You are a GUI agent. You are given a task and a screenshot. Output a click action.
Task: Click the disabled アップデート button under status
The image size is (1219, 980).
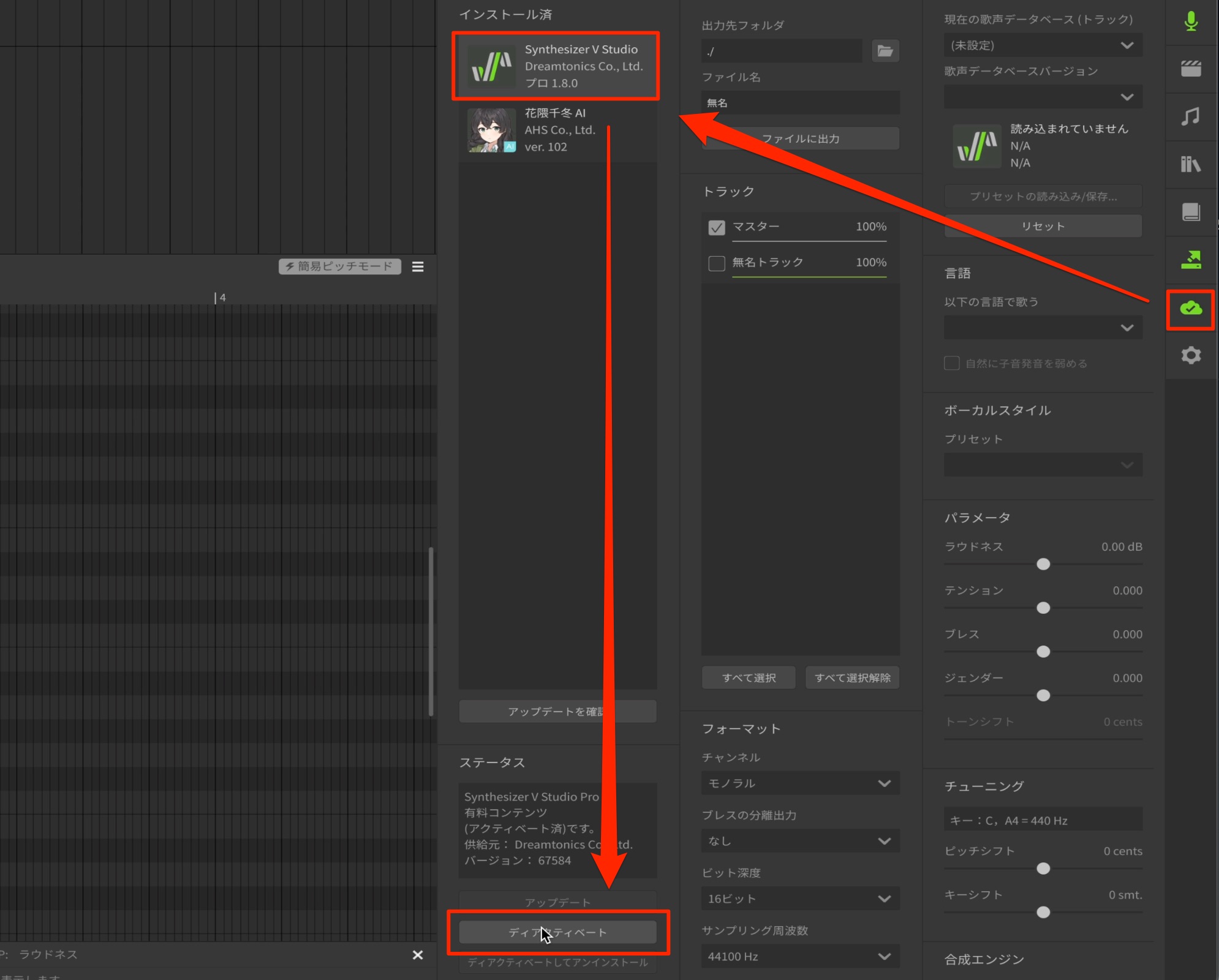557,902
